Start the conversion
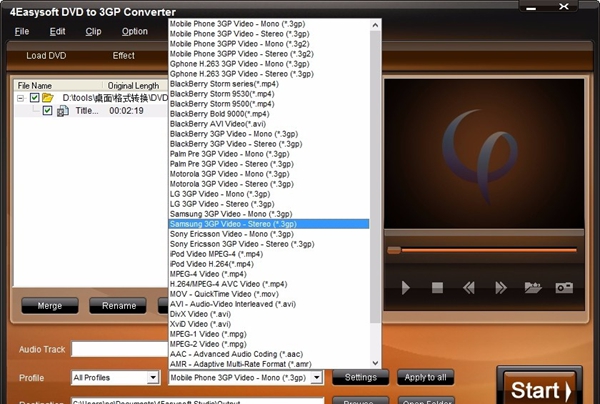 [540, 388]
